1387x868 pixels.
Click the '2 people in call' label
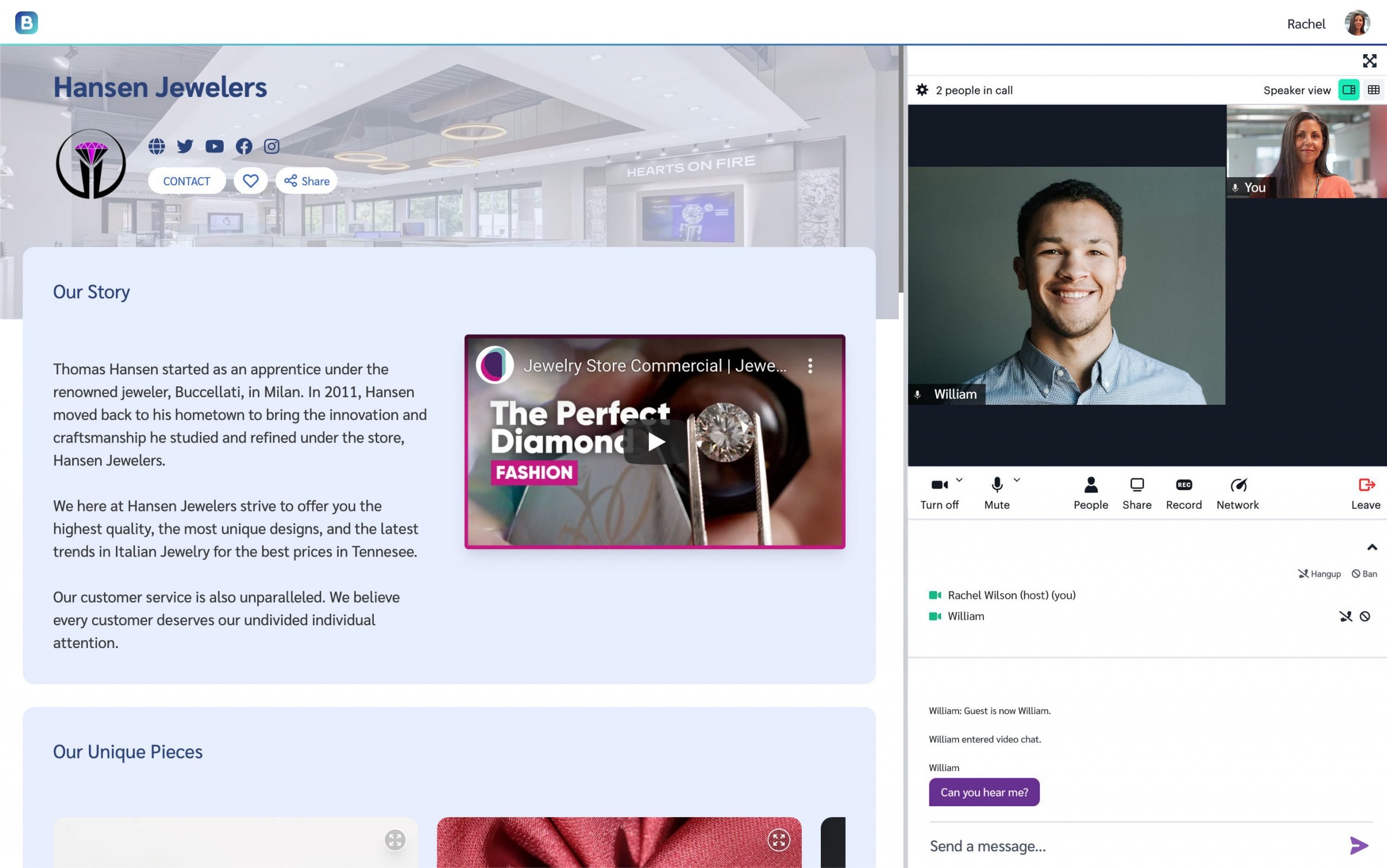(x=974, y=90)
